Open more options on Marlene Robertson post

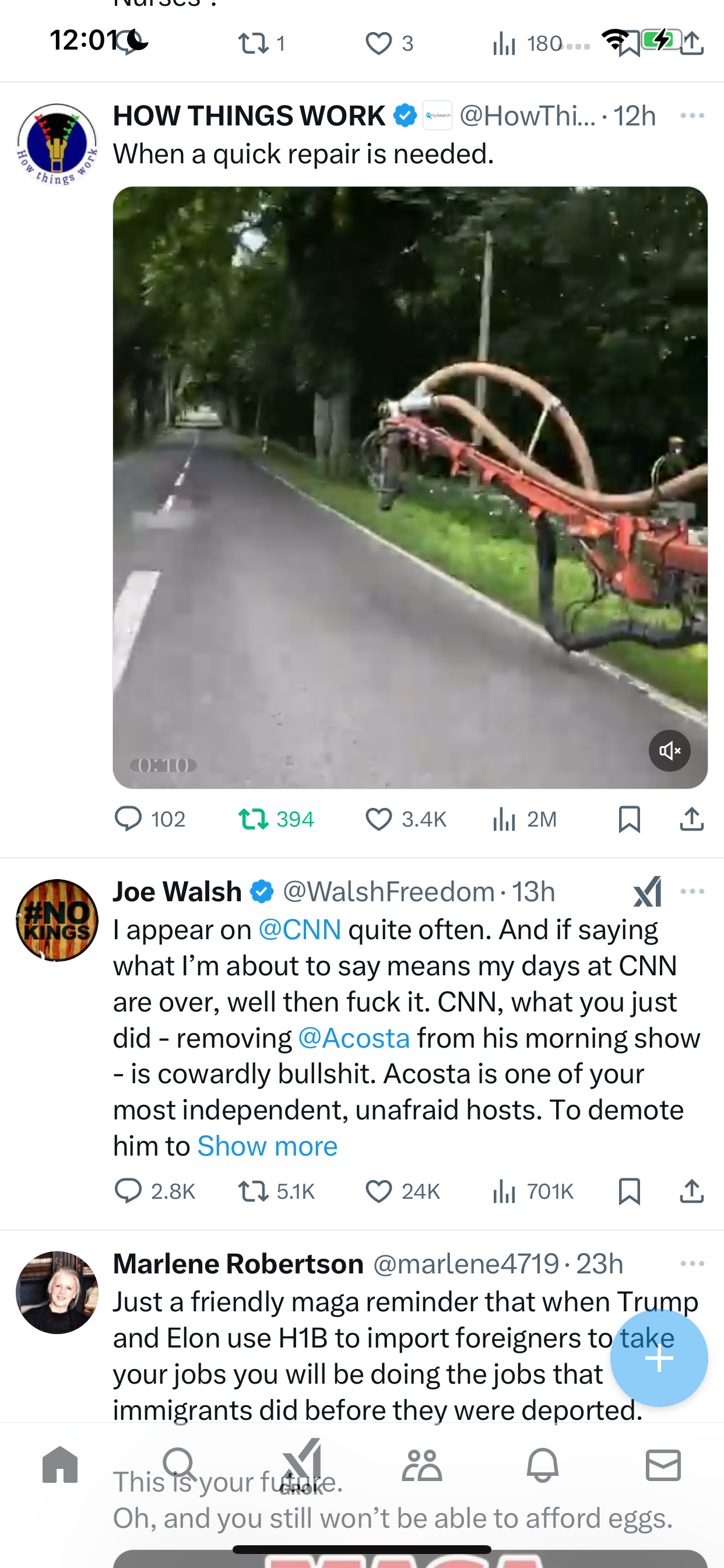coord(693,1263)
